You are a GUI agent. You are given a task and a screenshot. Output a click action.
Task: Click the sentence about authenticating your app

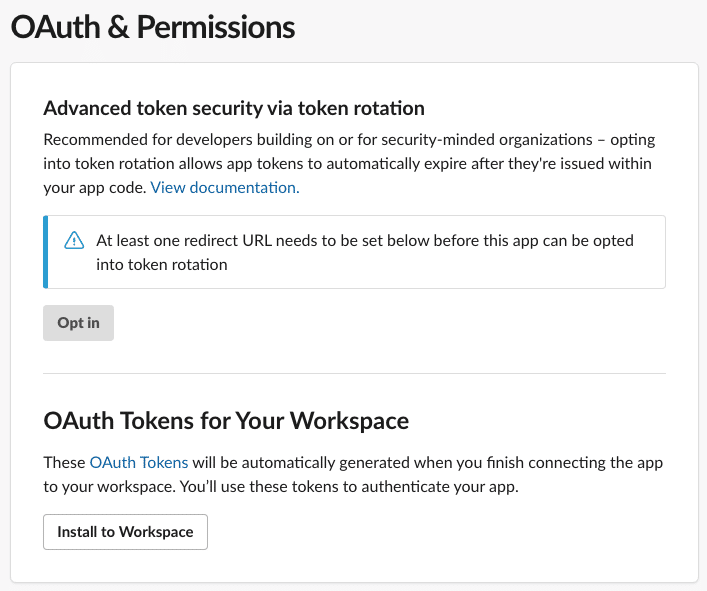coord(349,487)
